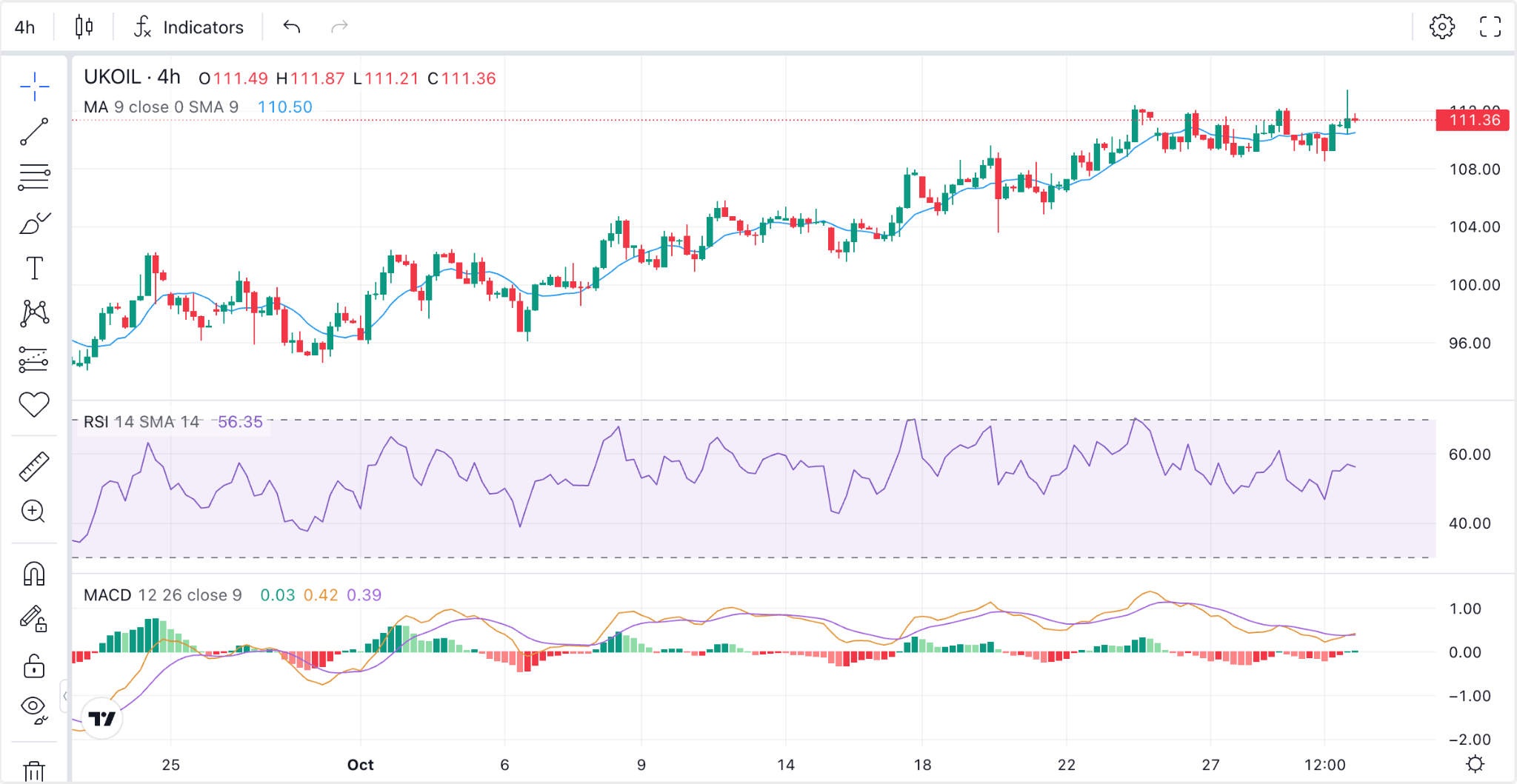Click the 60.00 RSI scale label
1517x784 pixels.
pyautogui.click(x=1470, y=455)
